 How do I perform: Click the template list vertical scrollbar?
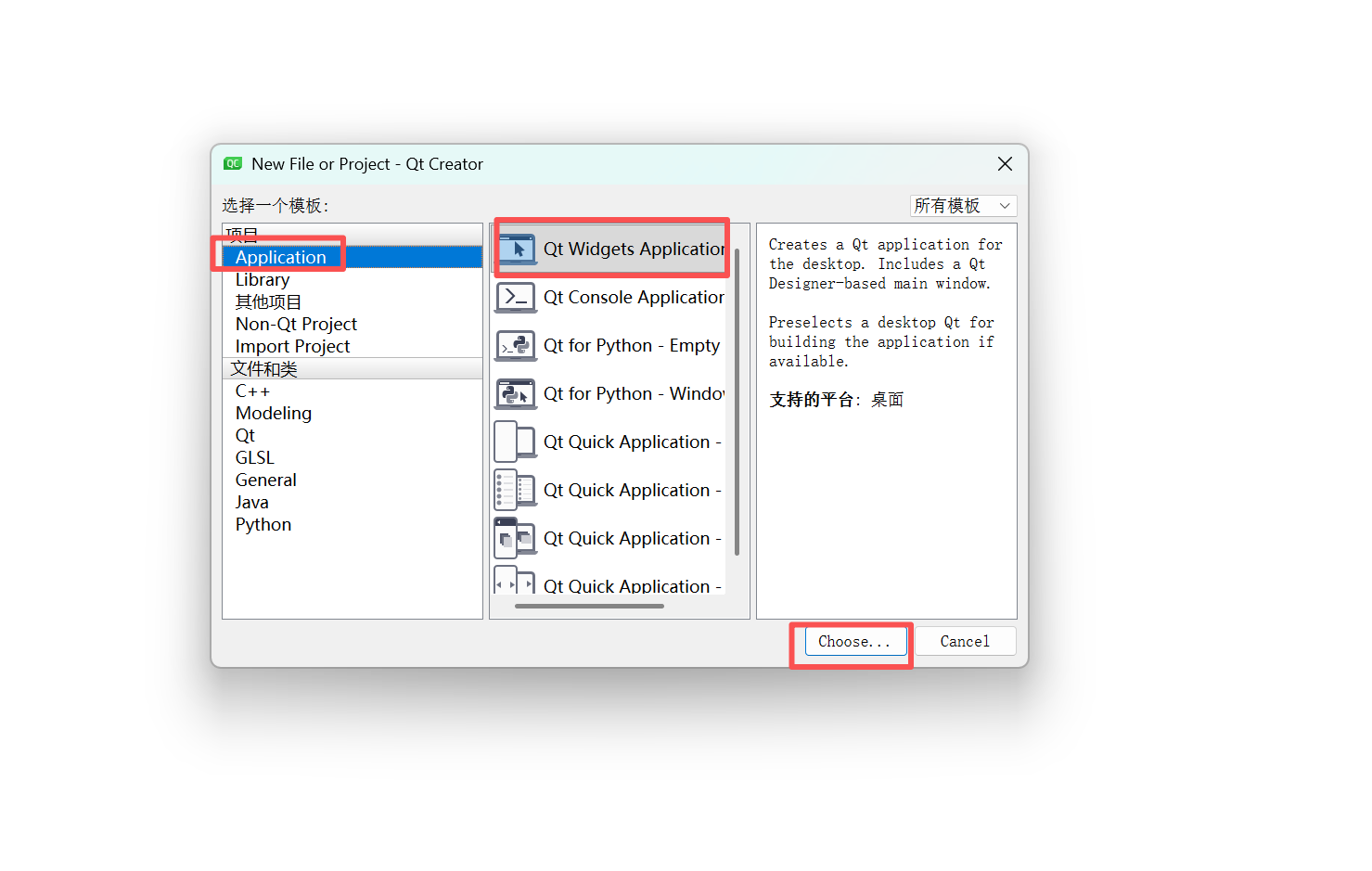[737, 402]
